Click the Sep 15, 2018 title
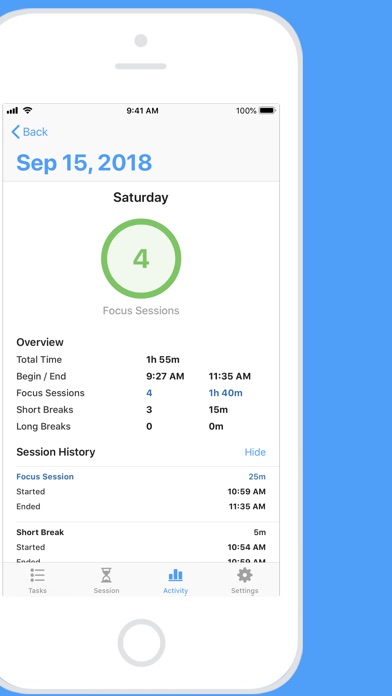The height and width of the screenshot is (696, 392). point(84,162)
